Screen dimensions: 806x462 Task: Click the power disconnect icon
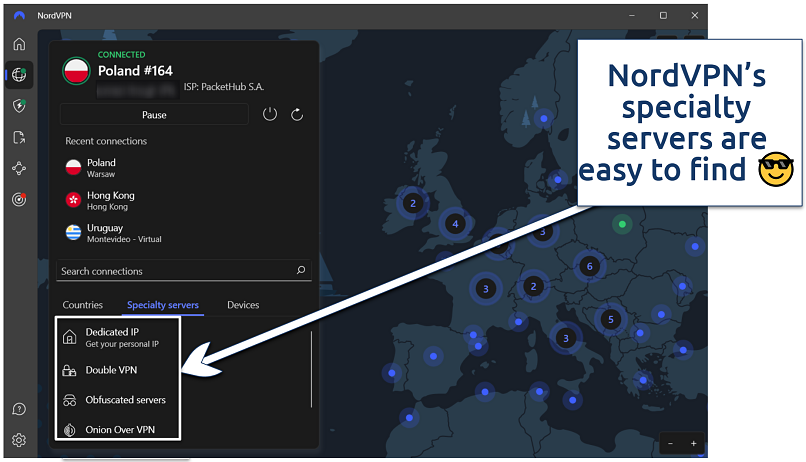click(270, 115)
